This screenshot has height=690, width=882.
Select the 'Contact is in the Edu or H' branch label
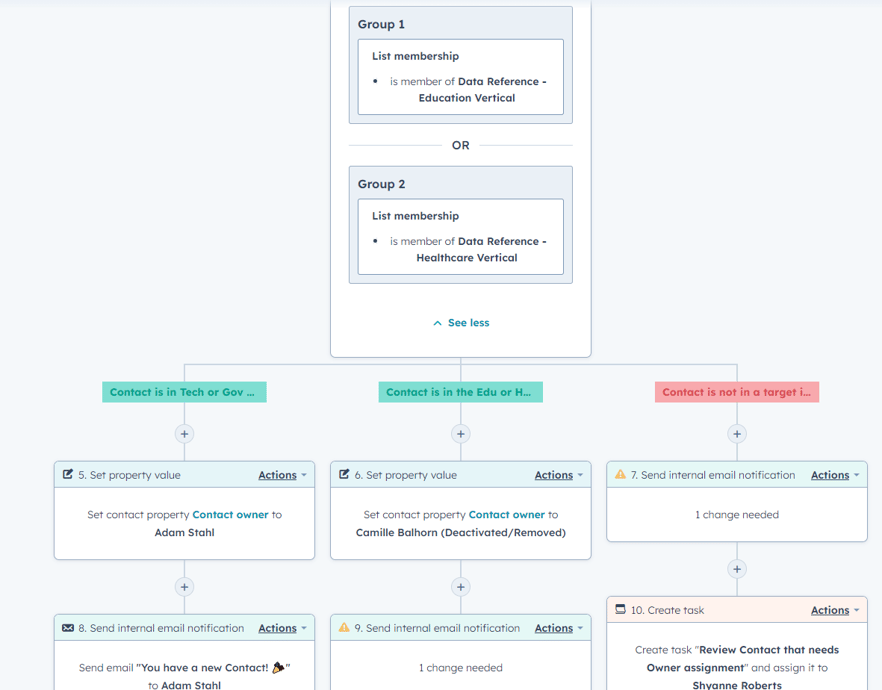pos(460,392)
